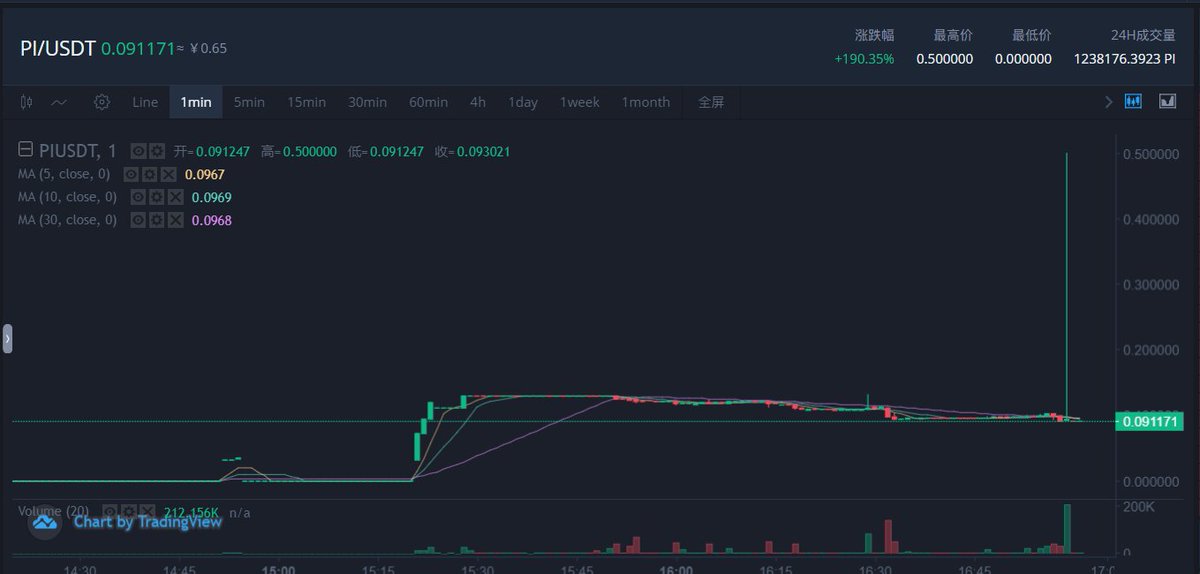This screenshot has width=1200, height=574.
Task: Open settings gear for MA 10 indicator
Action: pos(157,197)
